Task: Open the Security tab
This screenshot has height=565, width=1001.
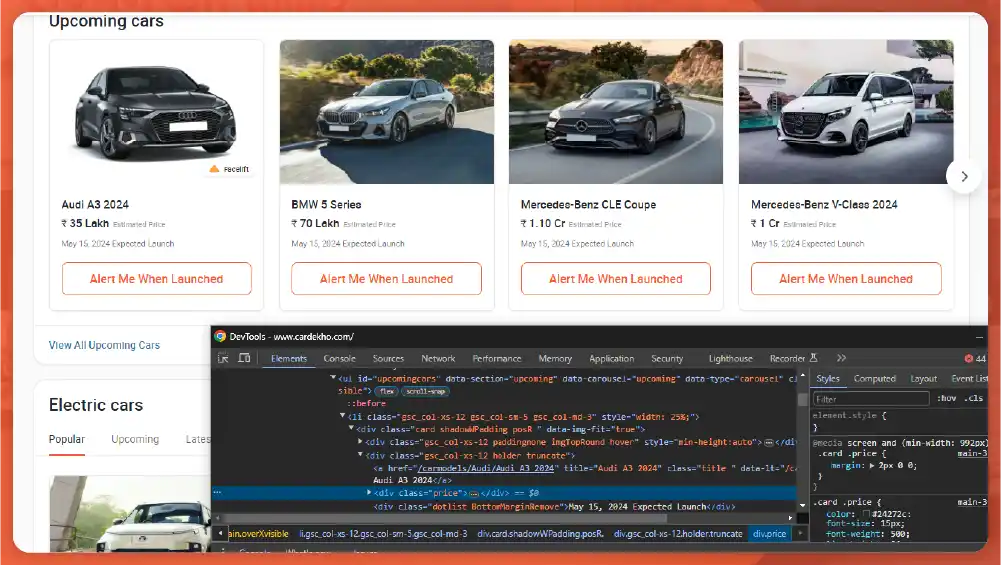Action: click(667, 359)
